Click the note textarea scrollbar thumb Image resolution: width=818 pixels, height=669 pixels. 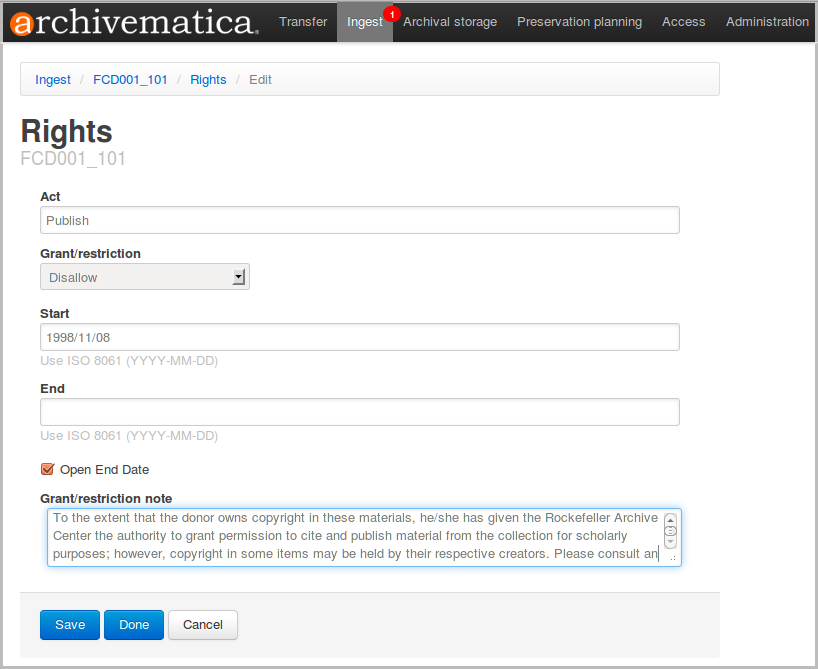(670, 532)
